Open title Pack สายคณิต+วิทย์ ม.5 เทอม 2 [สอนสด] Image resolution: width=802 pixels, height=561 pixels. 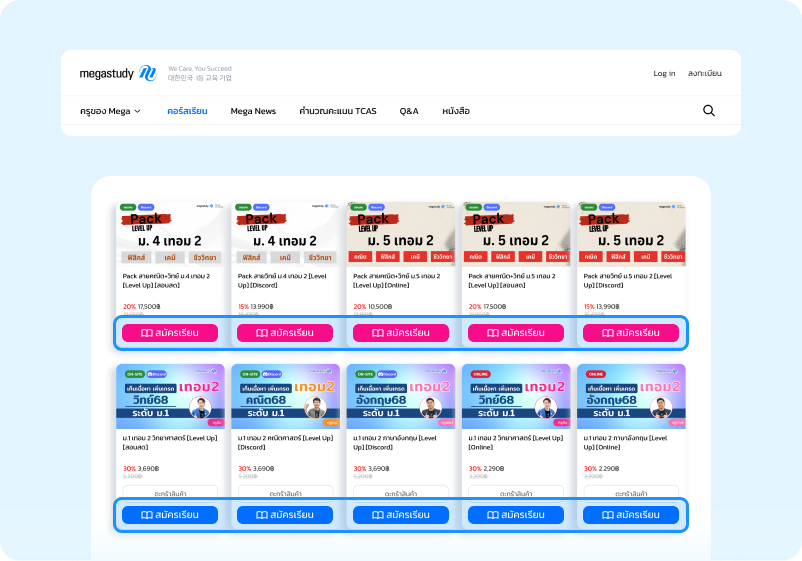click(512, 281)
